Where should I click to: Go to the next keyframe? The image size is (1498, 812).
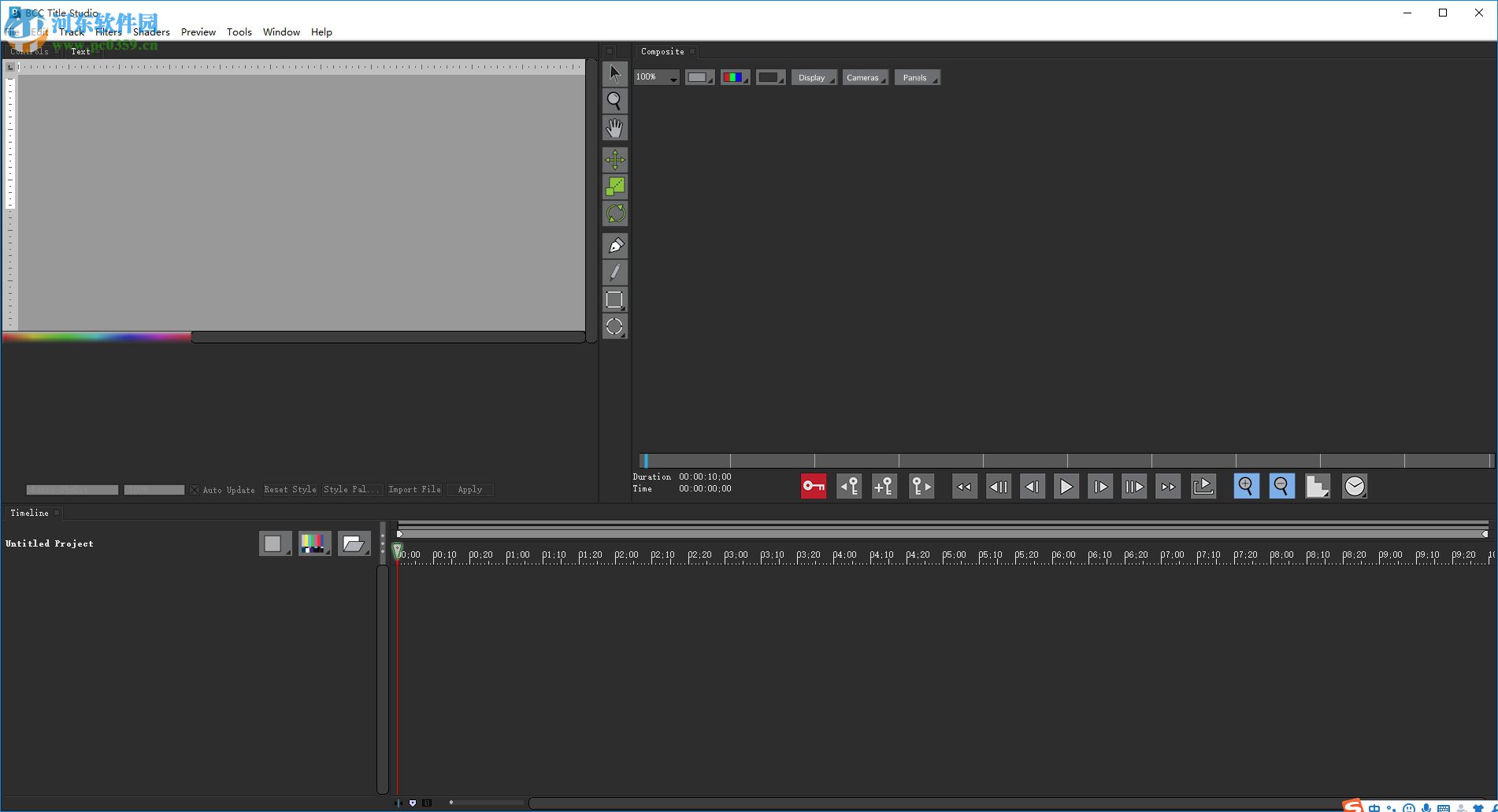[x=921, y=486]
